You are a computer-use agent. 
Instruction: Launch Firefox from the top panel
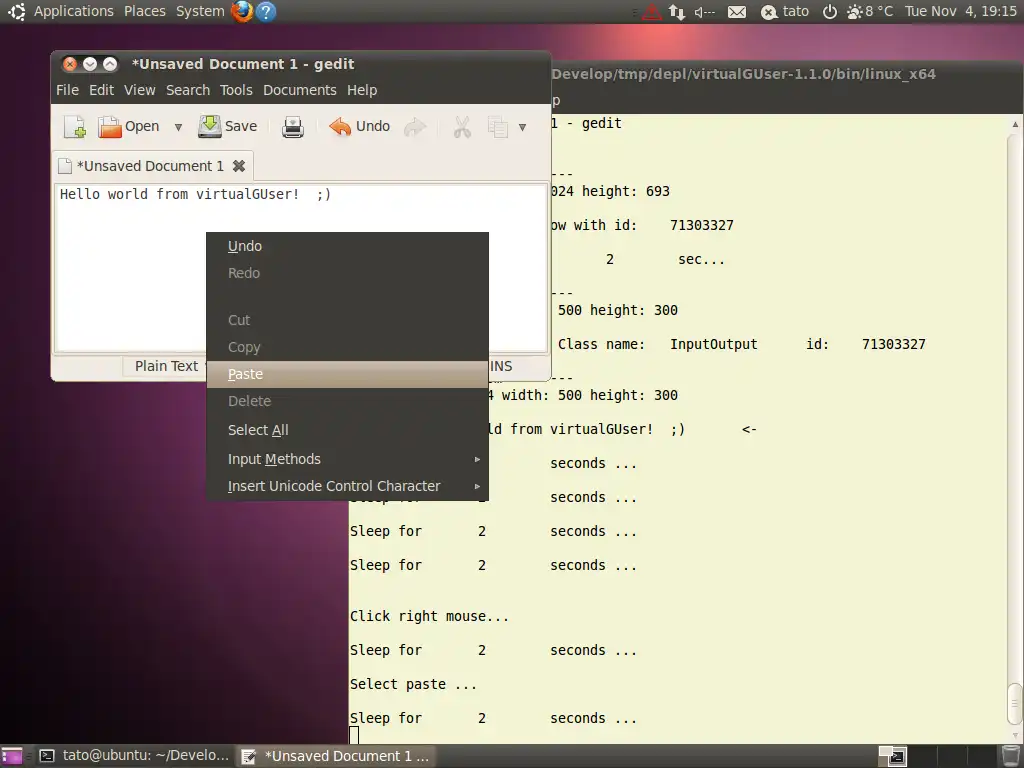point(242,11)
